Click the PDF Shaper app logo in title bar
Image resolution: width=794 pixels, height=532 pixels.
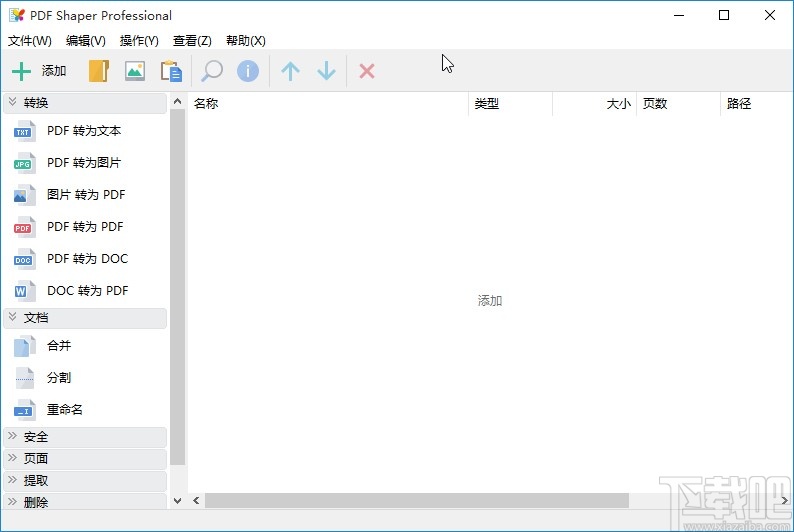coord(17,15)
